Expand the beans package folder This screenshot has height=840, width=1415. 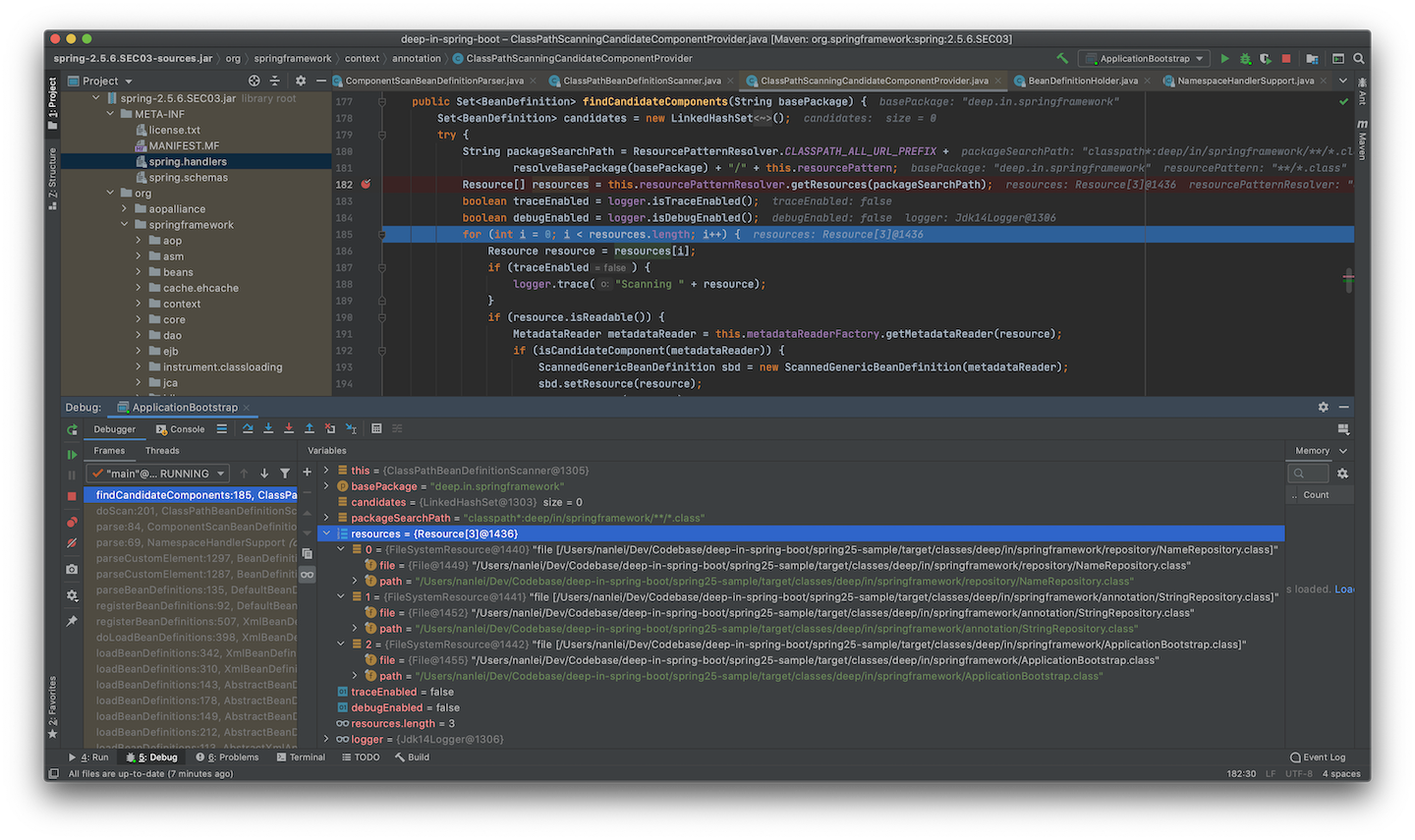(139, 272)
